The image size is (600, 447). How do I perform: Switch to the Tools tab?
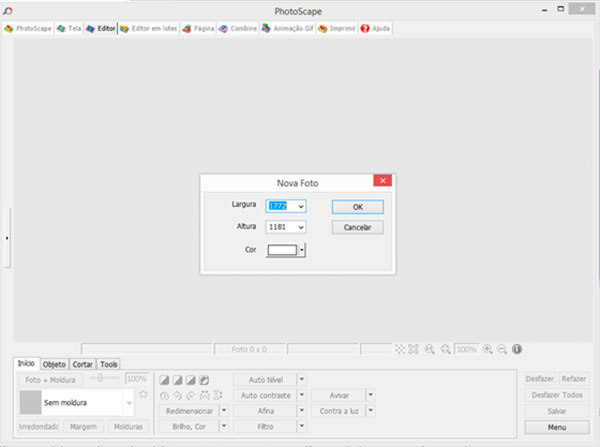[109, 364]
